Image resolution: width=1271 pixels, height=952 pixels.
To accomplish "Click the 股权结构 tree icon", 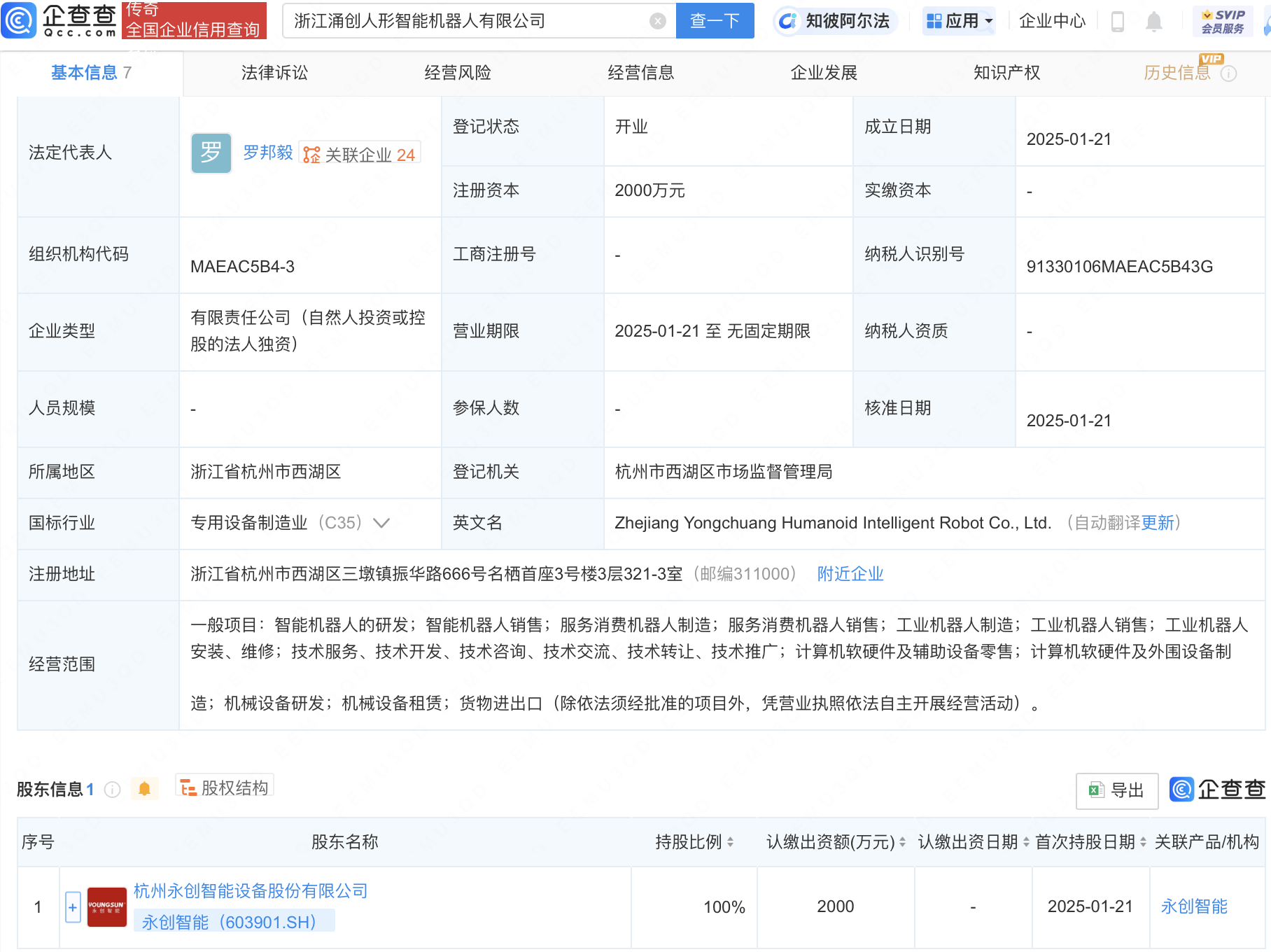I will tap(188, 789).
